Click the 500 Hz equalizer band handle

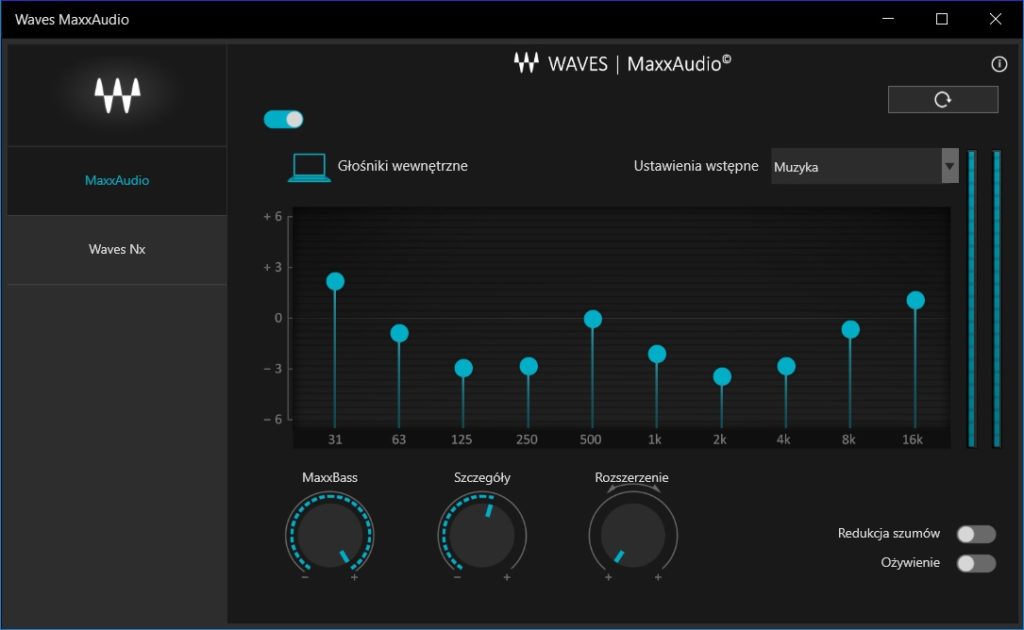coord(593,319)
